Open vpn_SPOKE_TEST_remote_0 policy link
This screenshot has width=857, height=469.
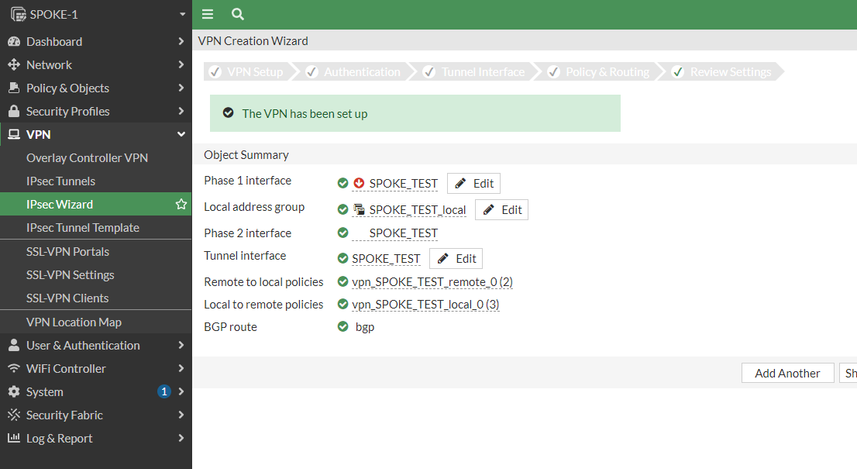432,282
